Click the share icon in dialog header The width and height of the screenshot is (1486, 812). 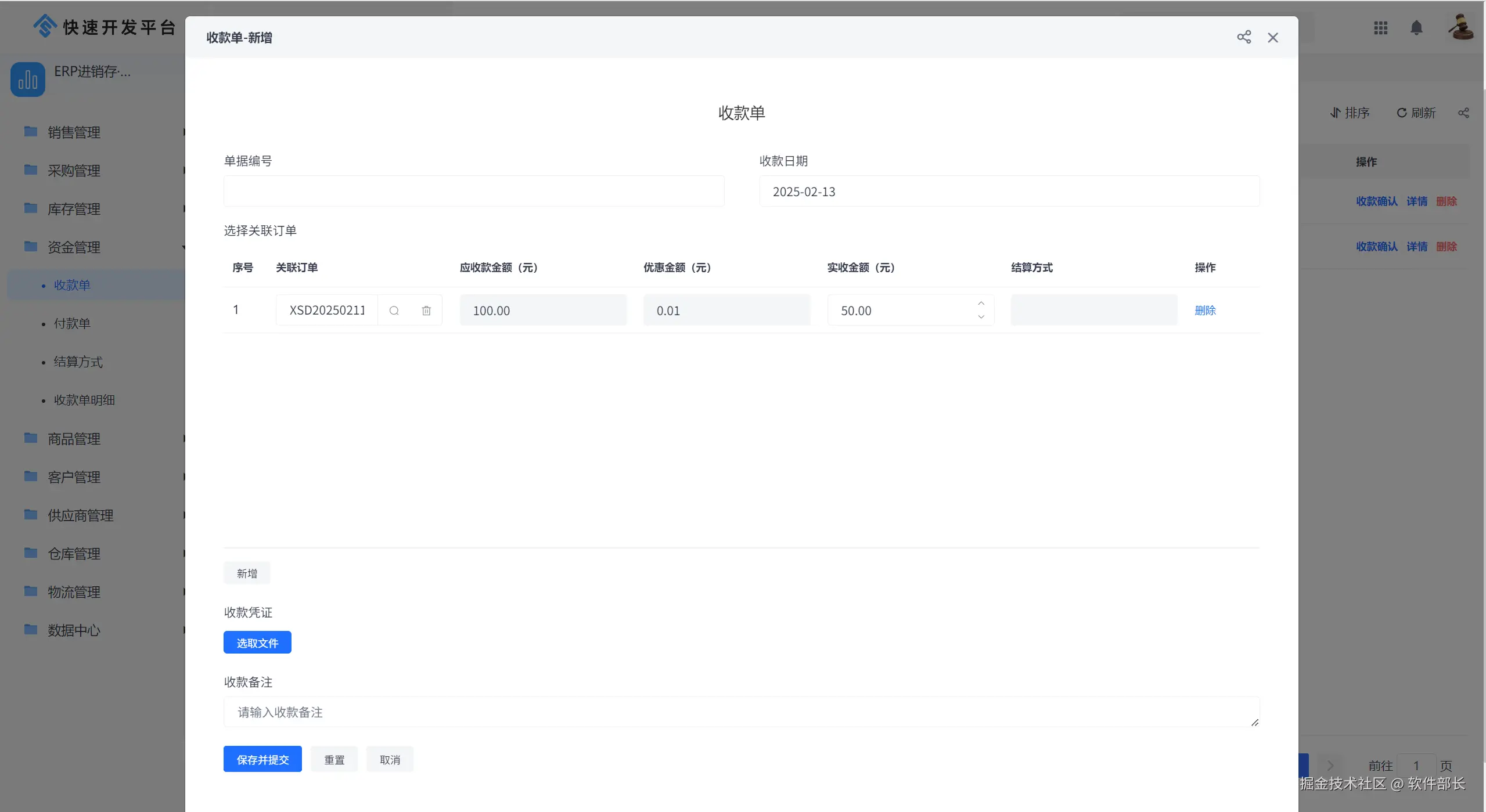[1243, 37]
